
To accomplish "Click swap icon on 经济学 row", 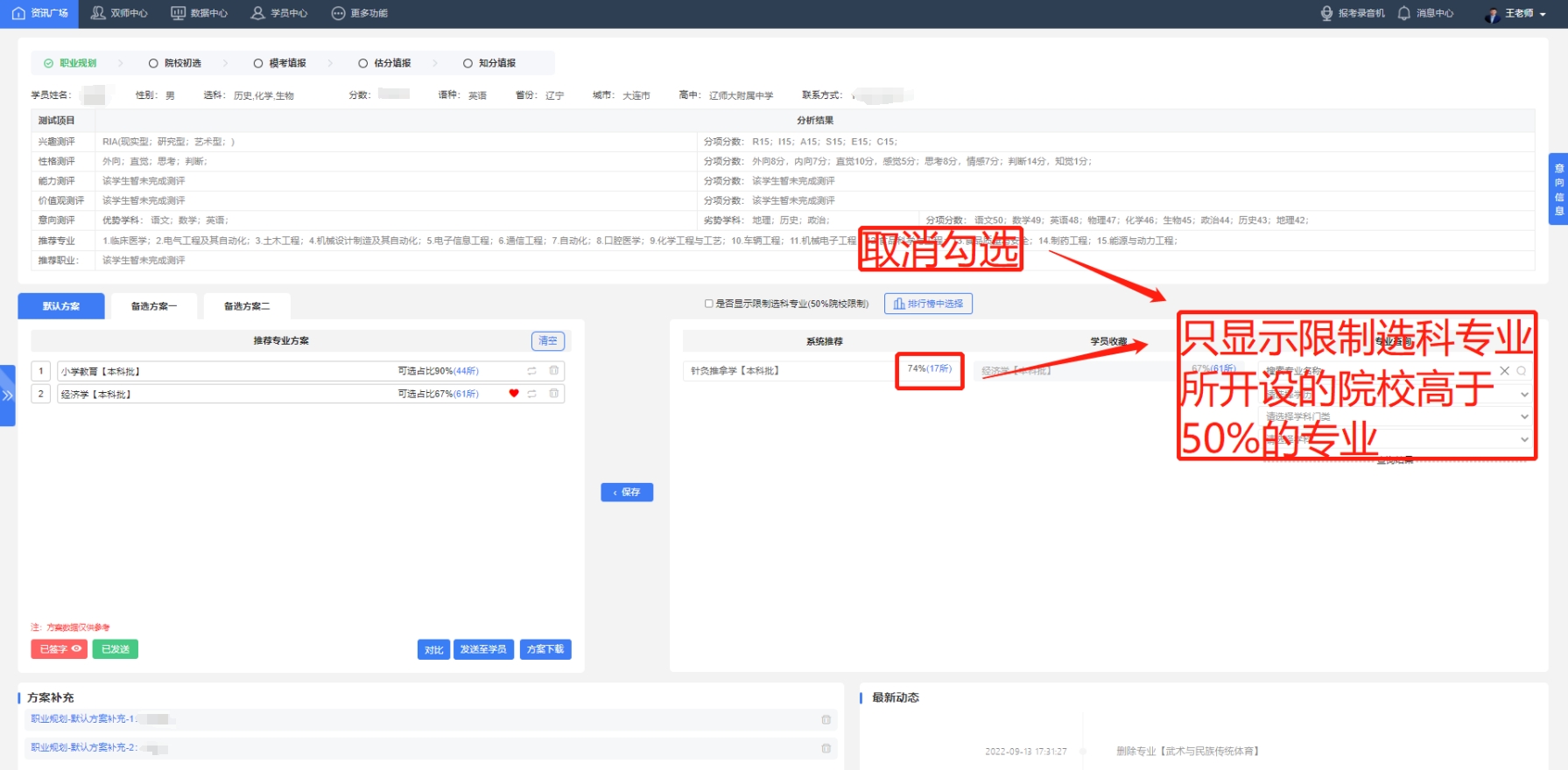I will 531,394.
